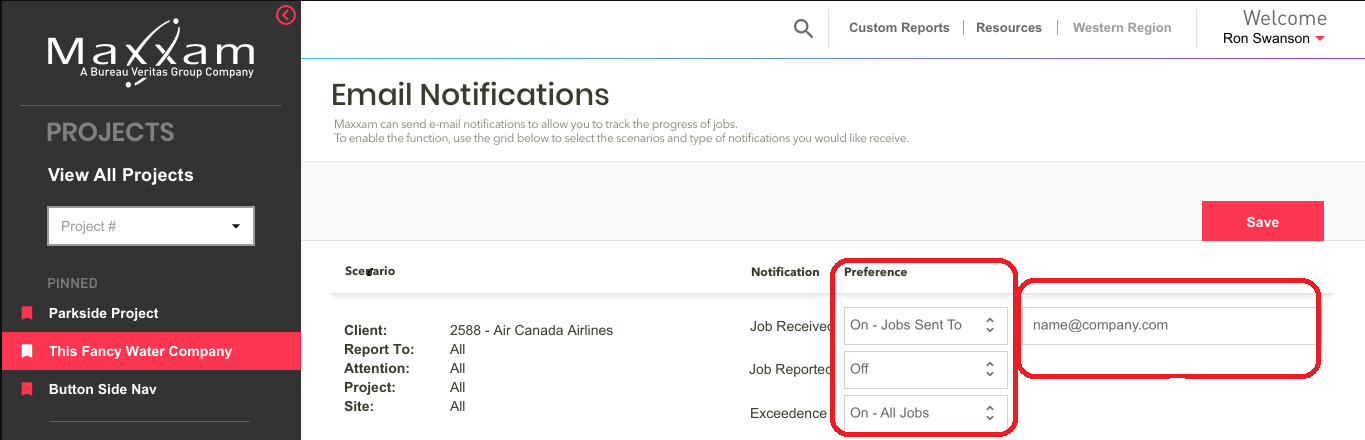The width and height of the screenshot is (1365, 440).
Task: Open the Button Side Nav pinned item
Action: (x=103, y=390)
